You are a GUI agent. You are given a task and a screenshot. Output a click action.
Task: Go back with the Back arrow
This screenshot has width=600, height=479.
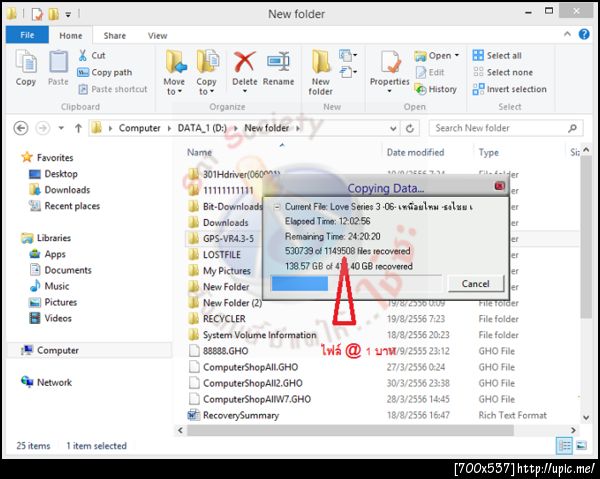21,128
